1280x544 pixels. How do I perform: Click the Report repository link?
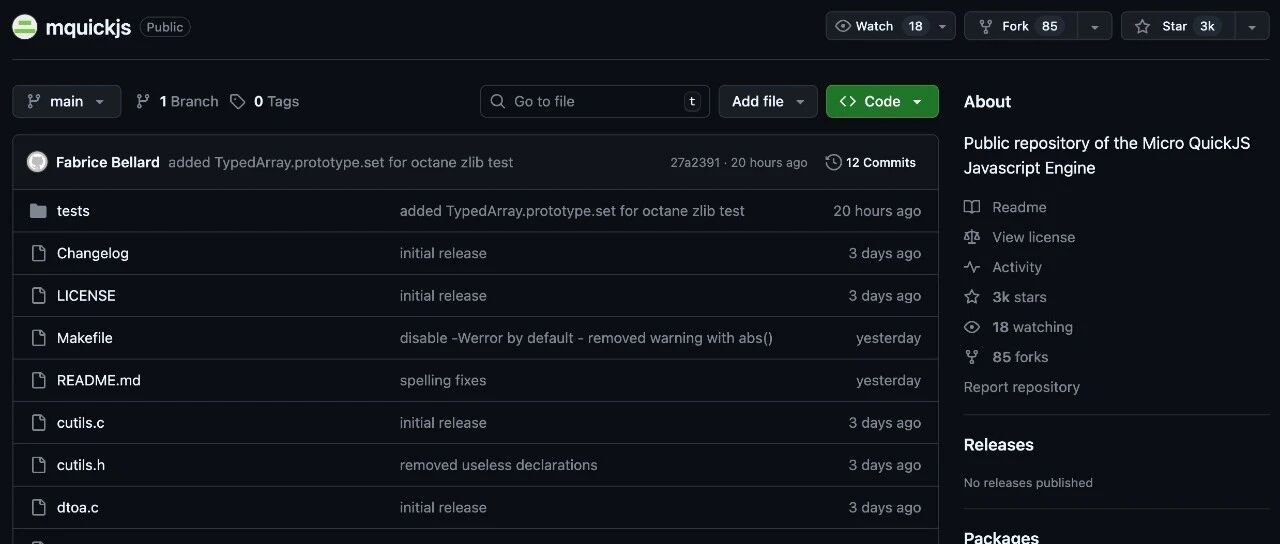pyautogui.click(x=1021, y=387)
